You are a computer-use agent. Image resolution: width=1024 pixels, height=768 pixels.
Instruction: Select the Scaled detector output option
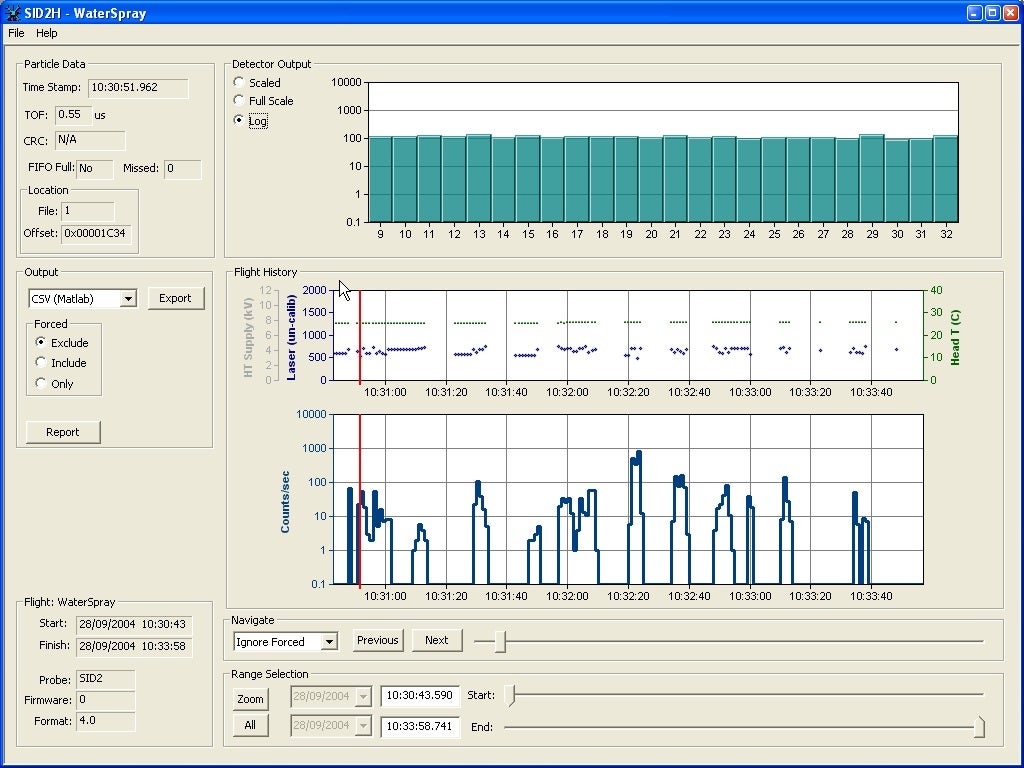pos(239,82)
